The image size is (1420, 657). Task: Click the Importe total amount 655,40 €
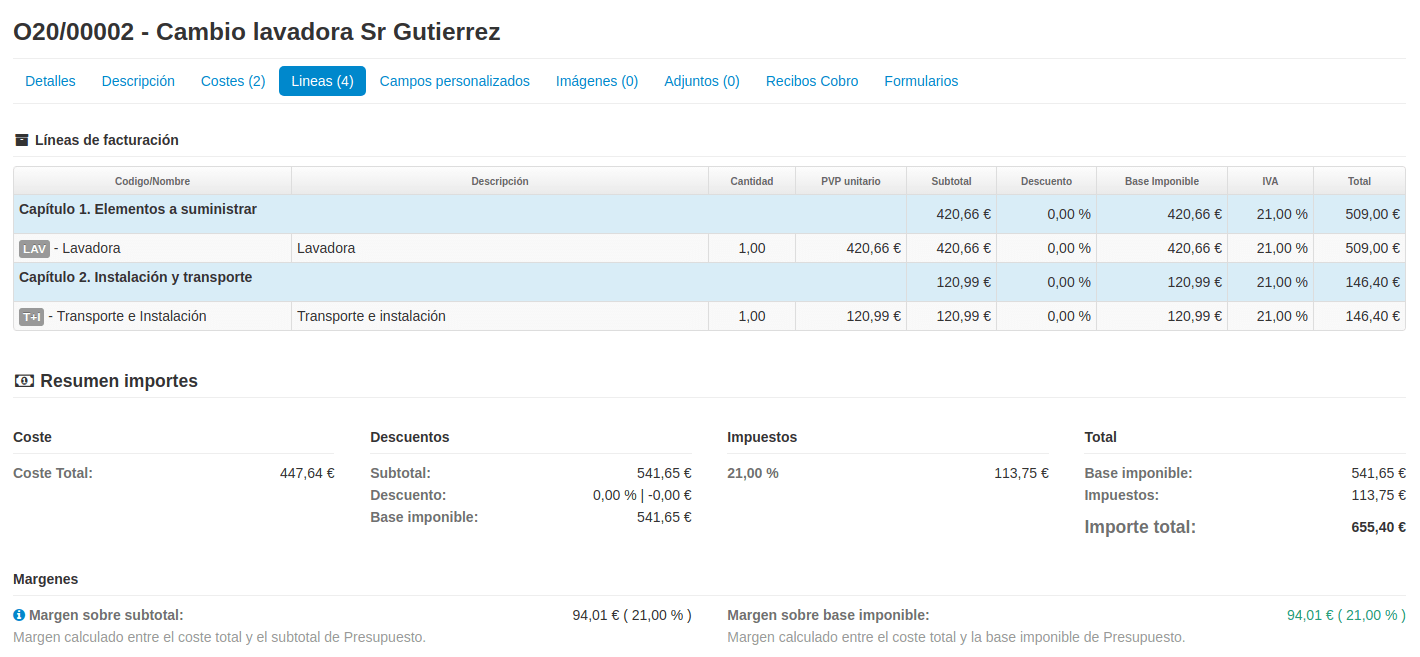tap(1379, 527)
